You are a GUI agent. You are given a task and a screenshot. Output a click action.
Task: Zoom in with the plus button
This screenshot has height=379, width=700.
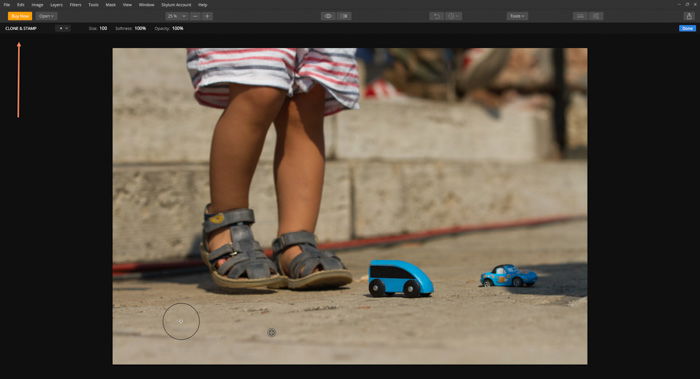pyautogui.click(x=207, y=16)
